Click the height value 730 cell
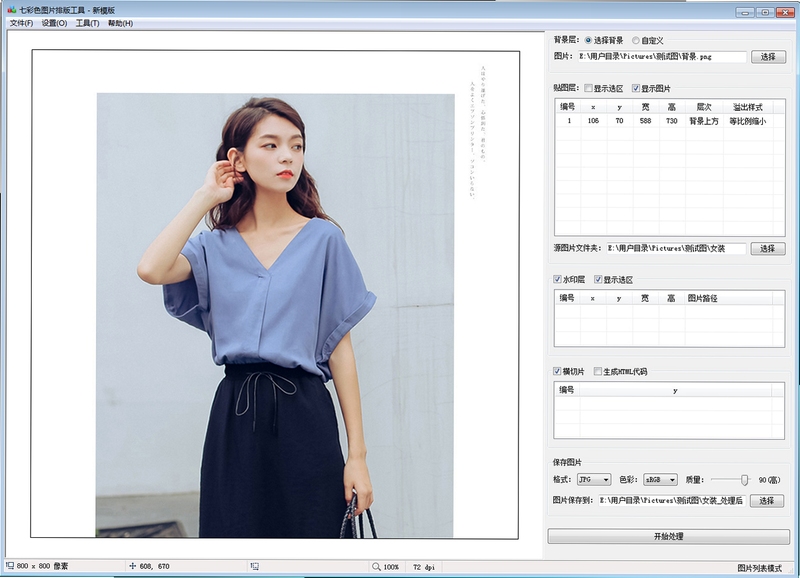Image resolution: width=800 pixels, height=578 pixels. 671,121
